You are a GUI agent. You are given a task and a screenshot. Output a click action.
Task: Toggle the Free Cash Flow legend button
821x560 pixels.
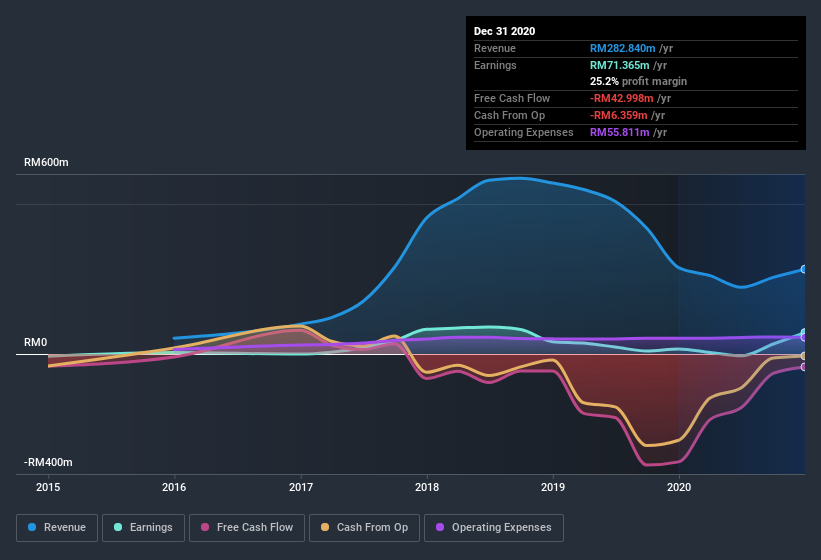tap(247, 528)
